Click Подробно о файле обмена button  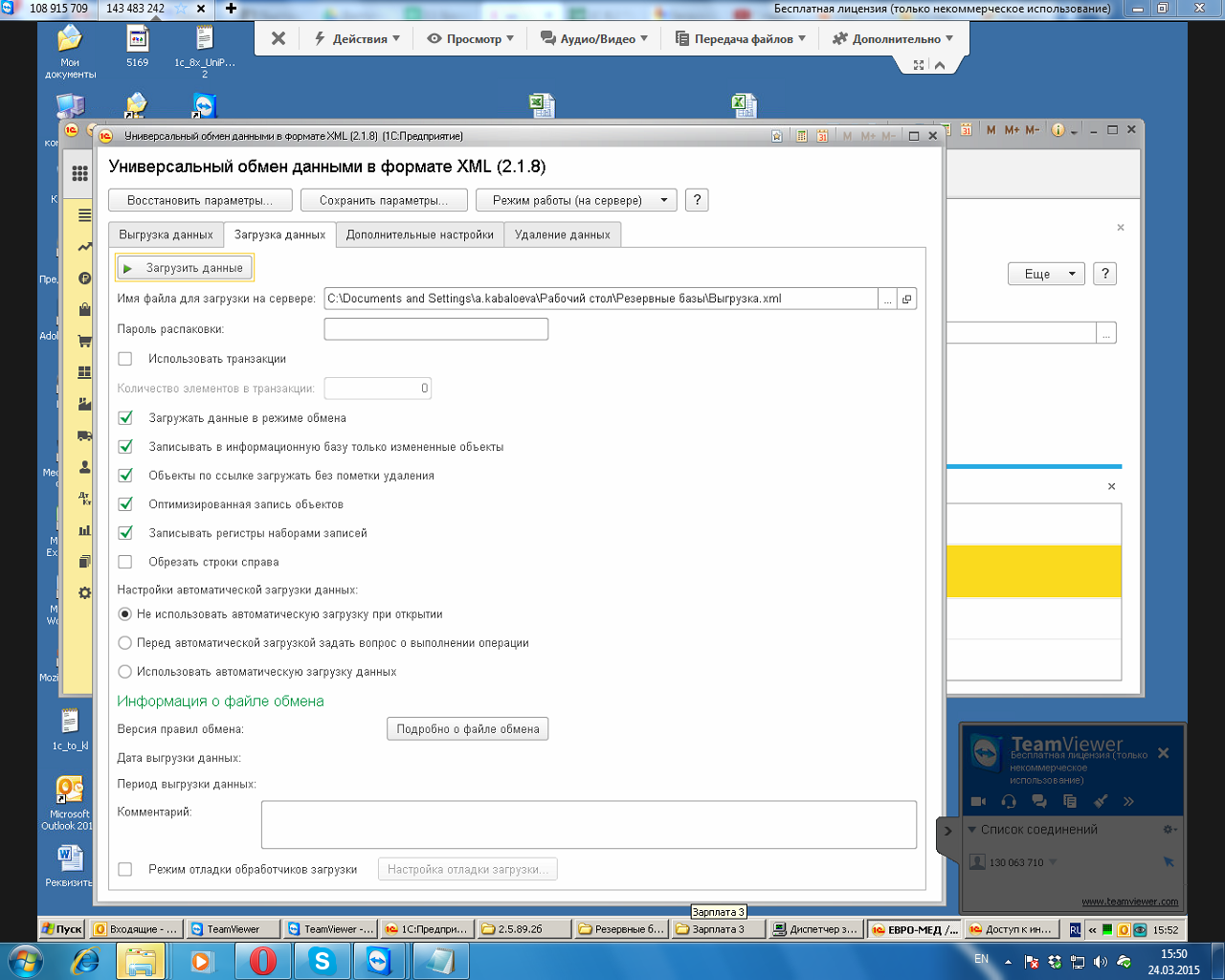point(467,729)
